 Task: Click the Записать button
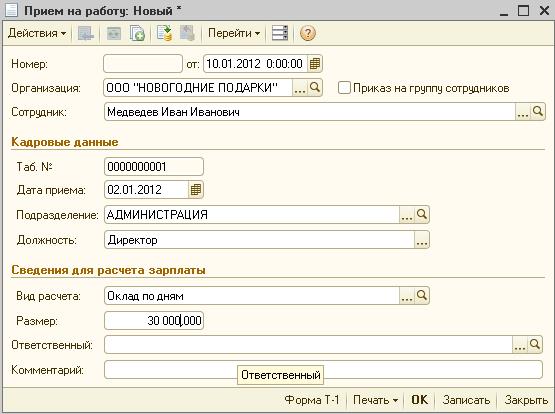(x=466, y=400)
